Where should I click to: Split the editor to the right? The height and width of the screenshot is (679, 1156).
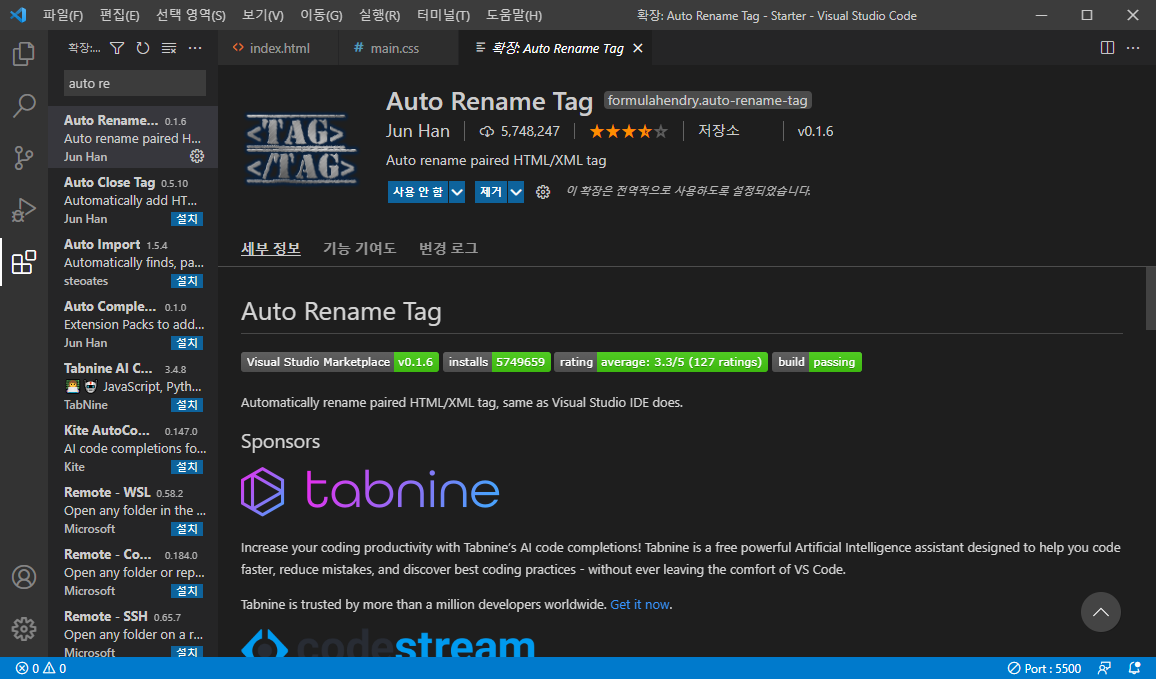[x=1107, y=48]
